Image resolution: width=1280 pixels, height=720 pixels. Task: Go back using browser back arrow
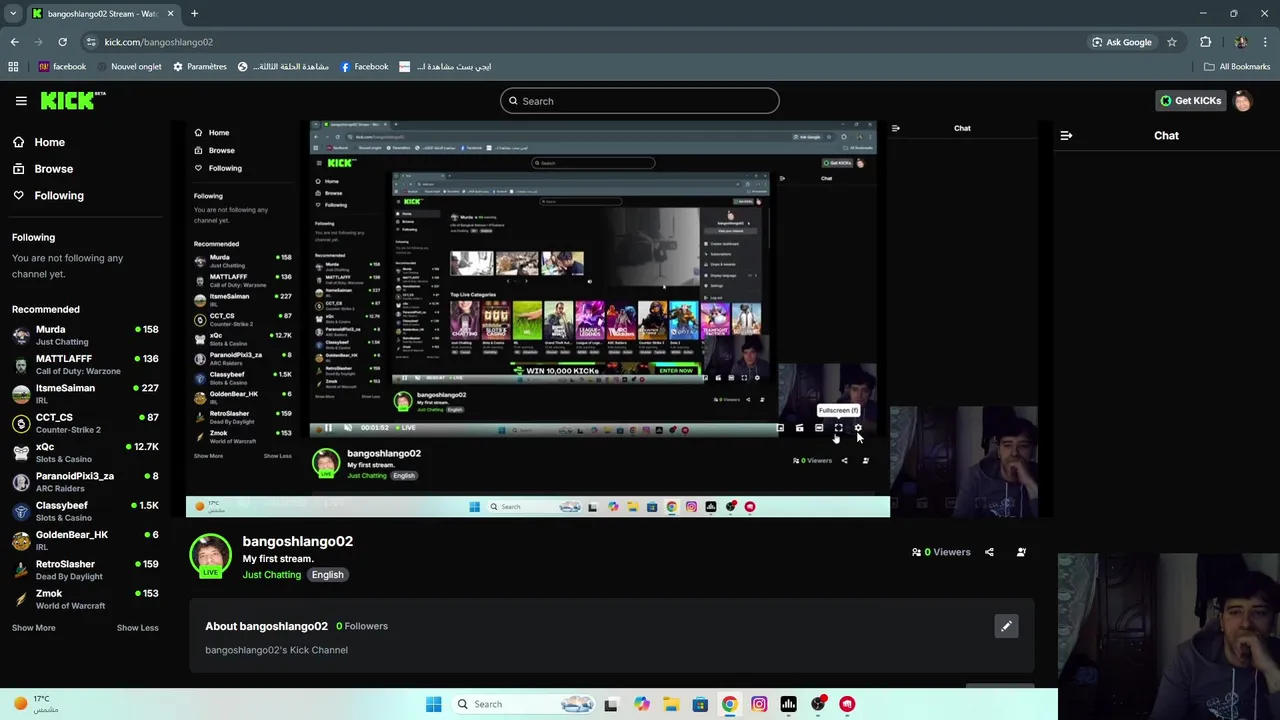[x=14, y=42]
